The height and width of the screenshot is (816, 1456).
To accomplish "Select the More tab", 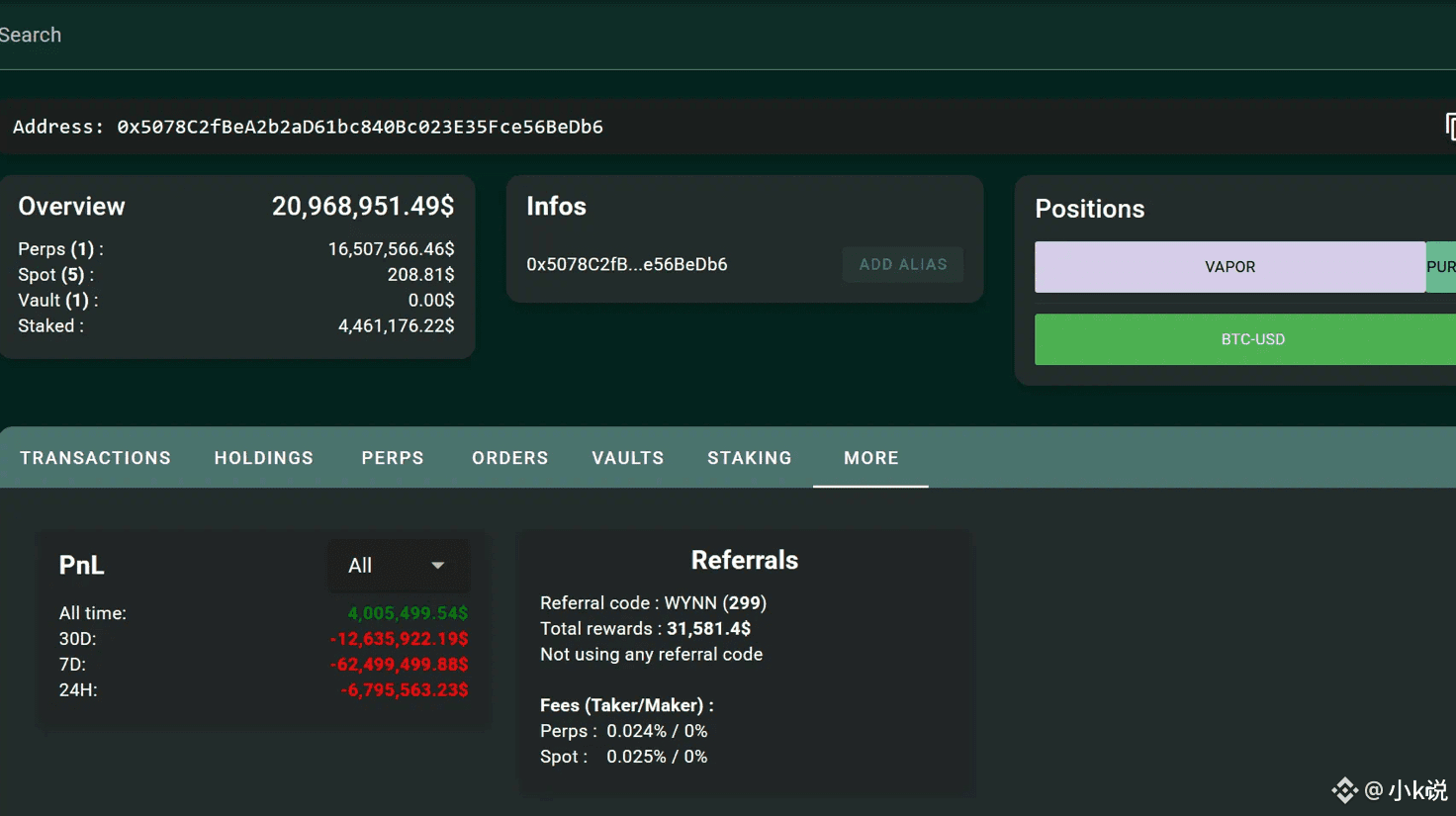I will click(871, 458).
